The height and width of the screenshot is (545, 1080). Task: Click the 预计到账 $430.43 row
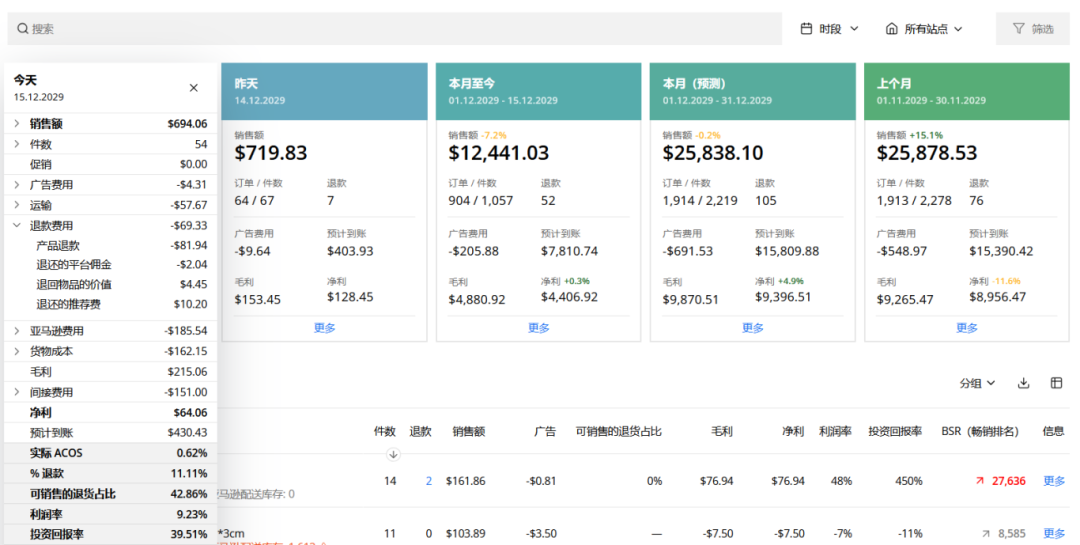tap(110, 433)
